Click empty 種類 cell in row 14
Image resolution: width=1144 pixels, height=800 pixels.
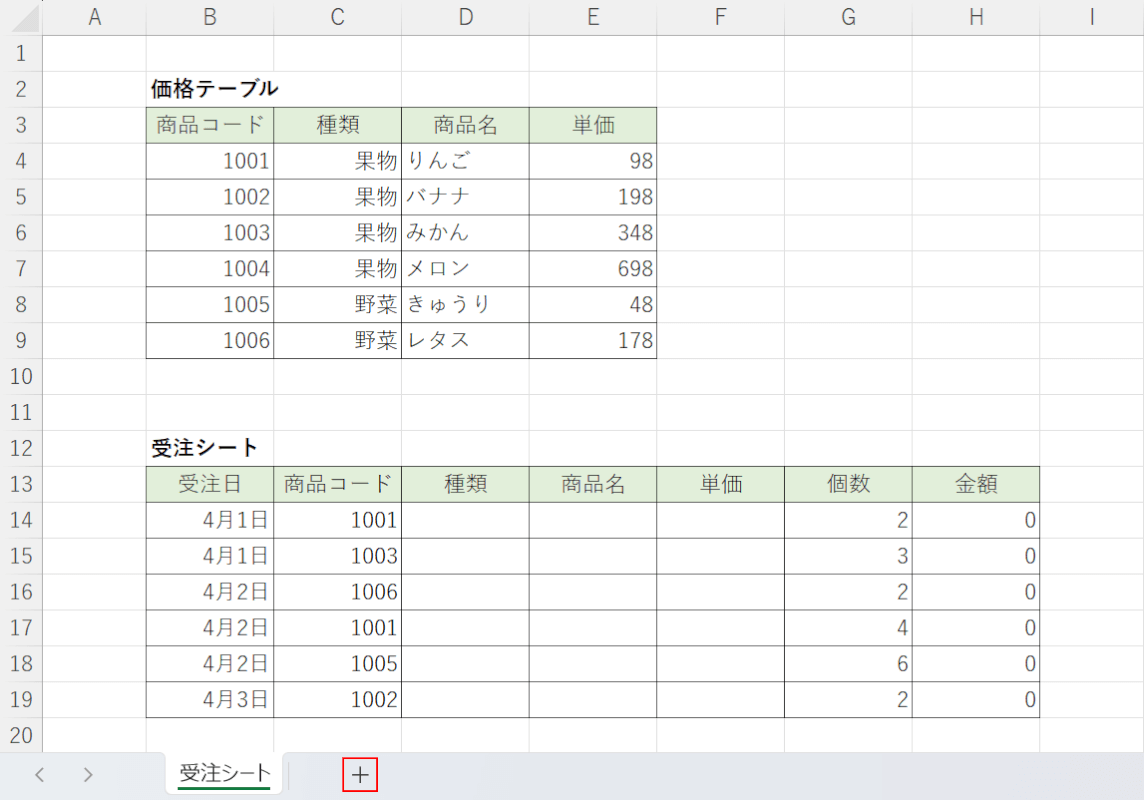[465, 521]
